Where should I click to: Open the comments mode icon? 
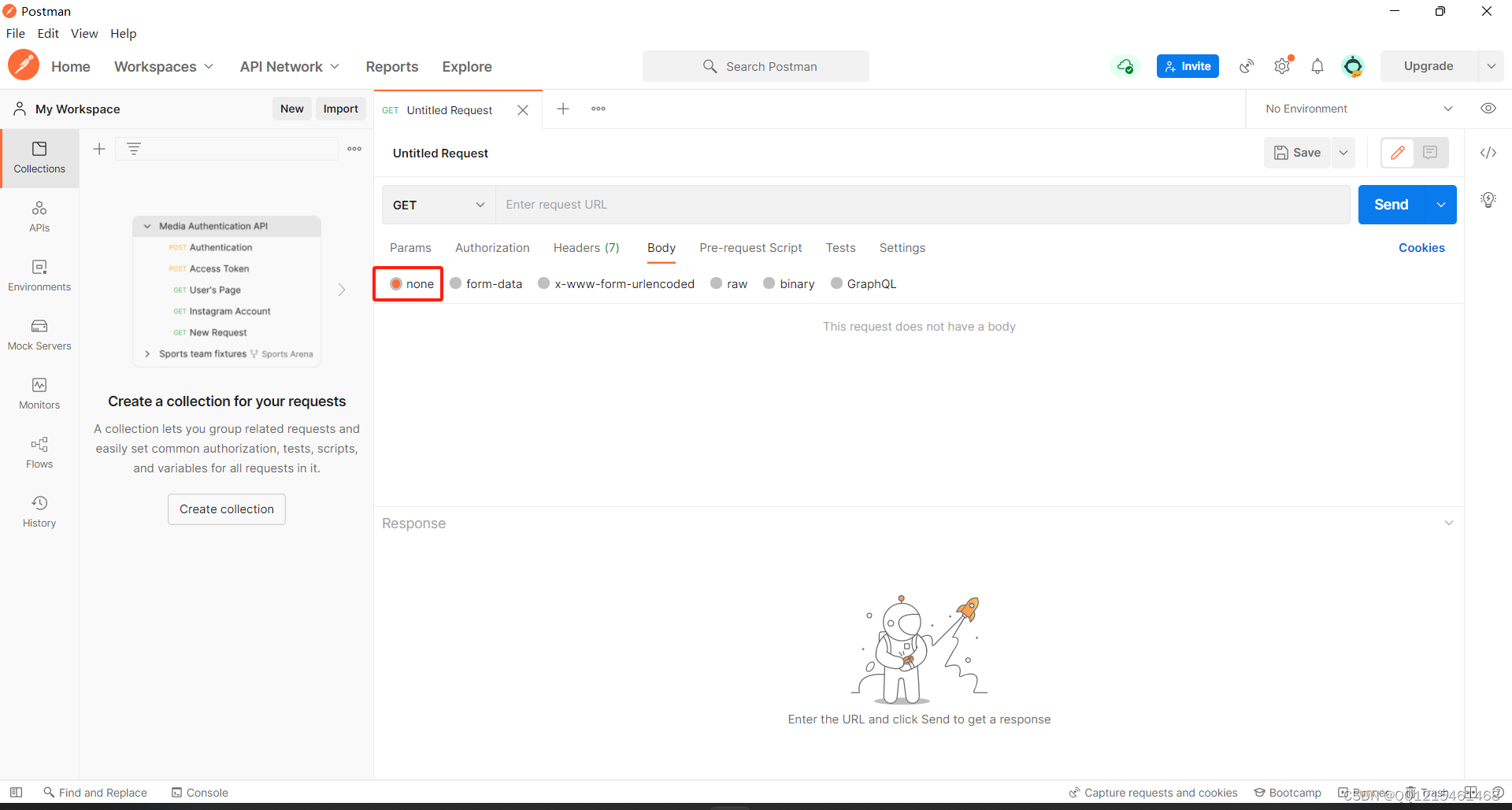pyautogui.click(x=1430, y=153)
